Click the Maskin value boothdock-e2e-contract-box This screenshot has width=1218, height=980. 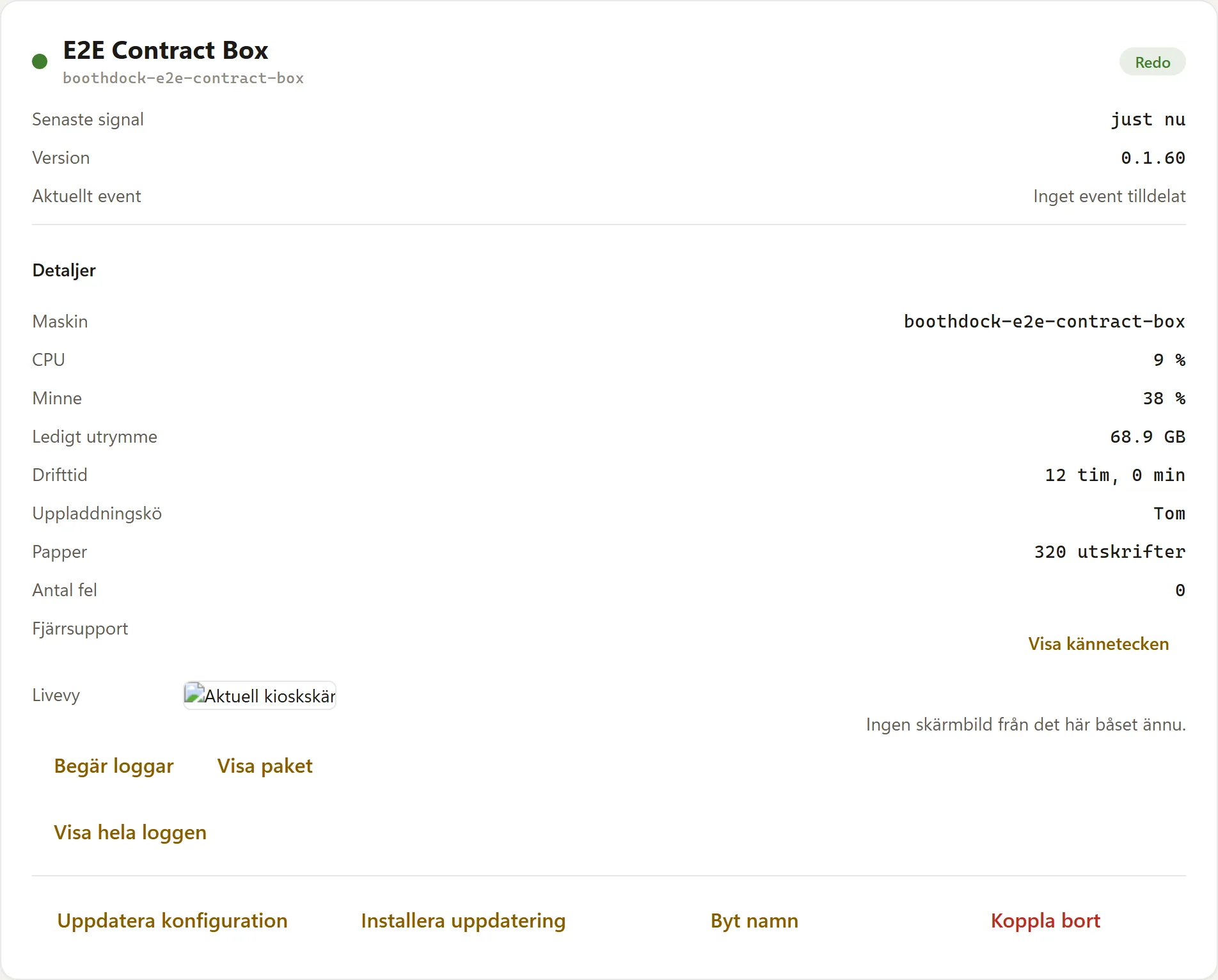1044,321
